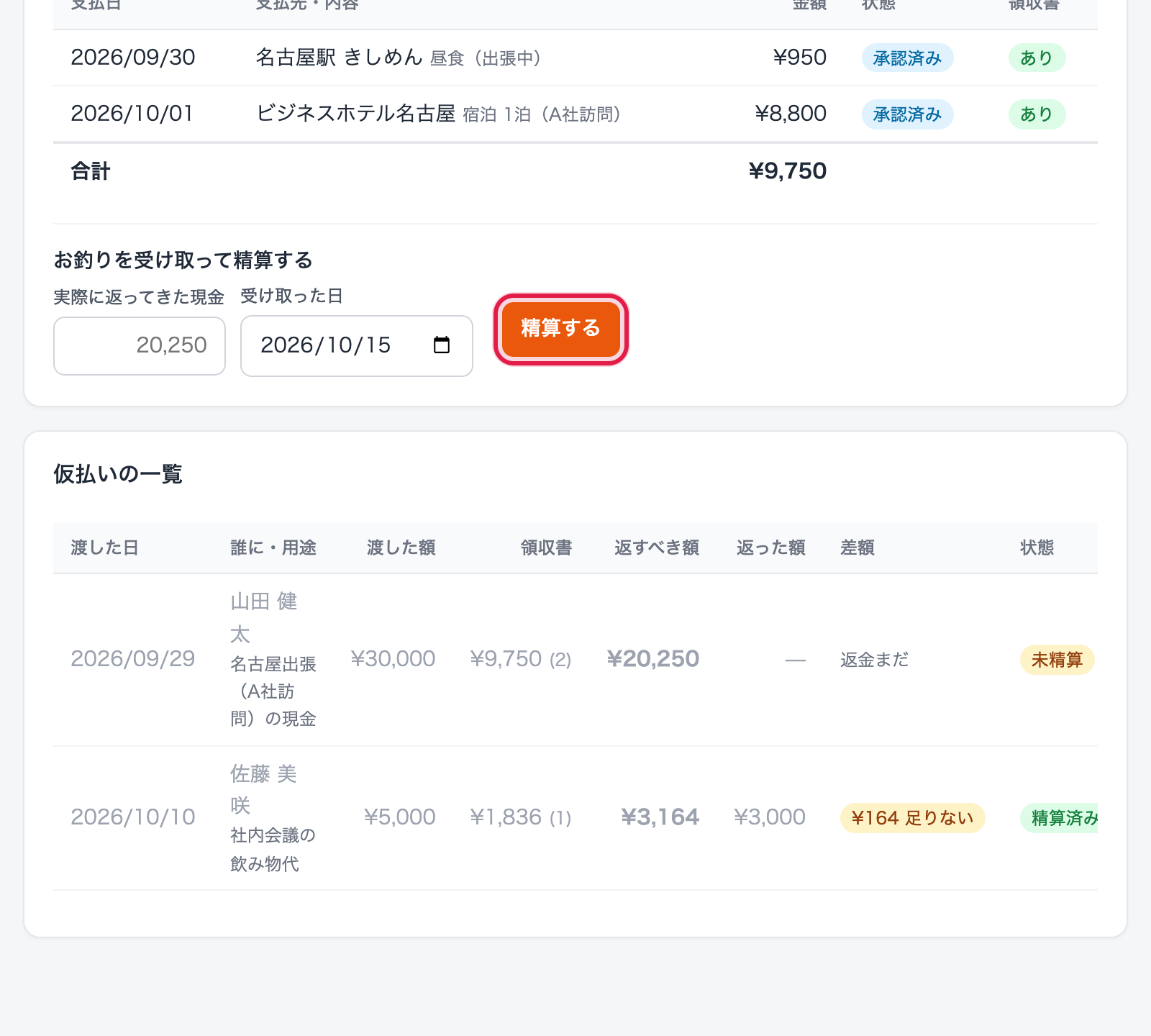Screen dimensions: 1151x1036
Task: Click the 返金まだ difference text
Action: [875, 660]
